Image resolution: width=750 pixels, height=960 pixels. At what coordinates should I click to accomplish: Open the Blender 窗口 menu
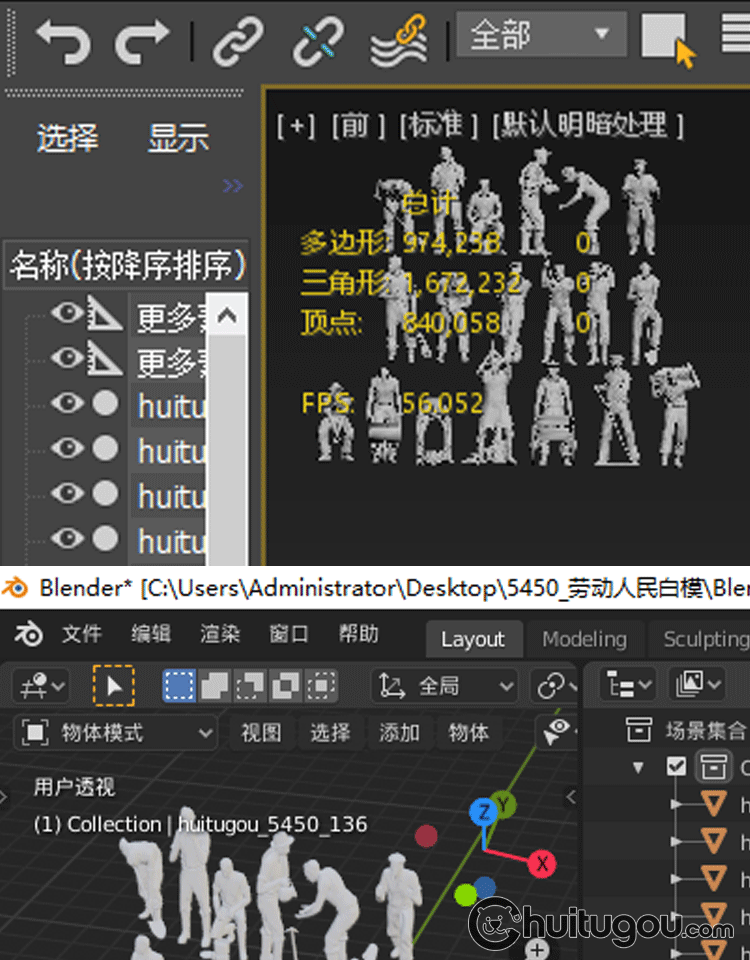289,634
